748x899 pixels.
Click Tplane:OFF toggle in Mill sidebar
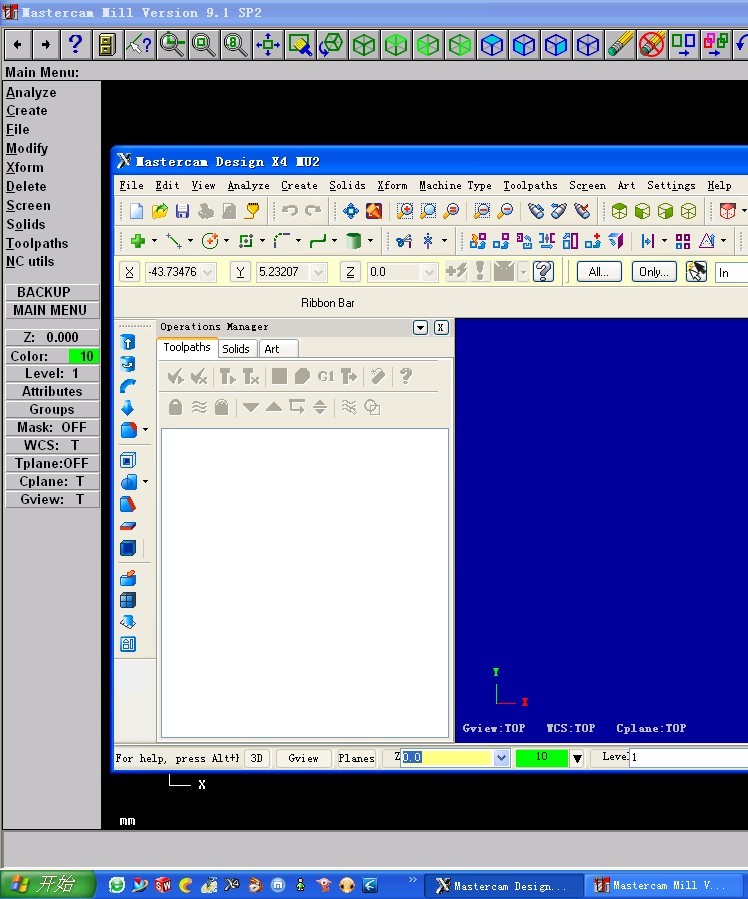(52, 463)
